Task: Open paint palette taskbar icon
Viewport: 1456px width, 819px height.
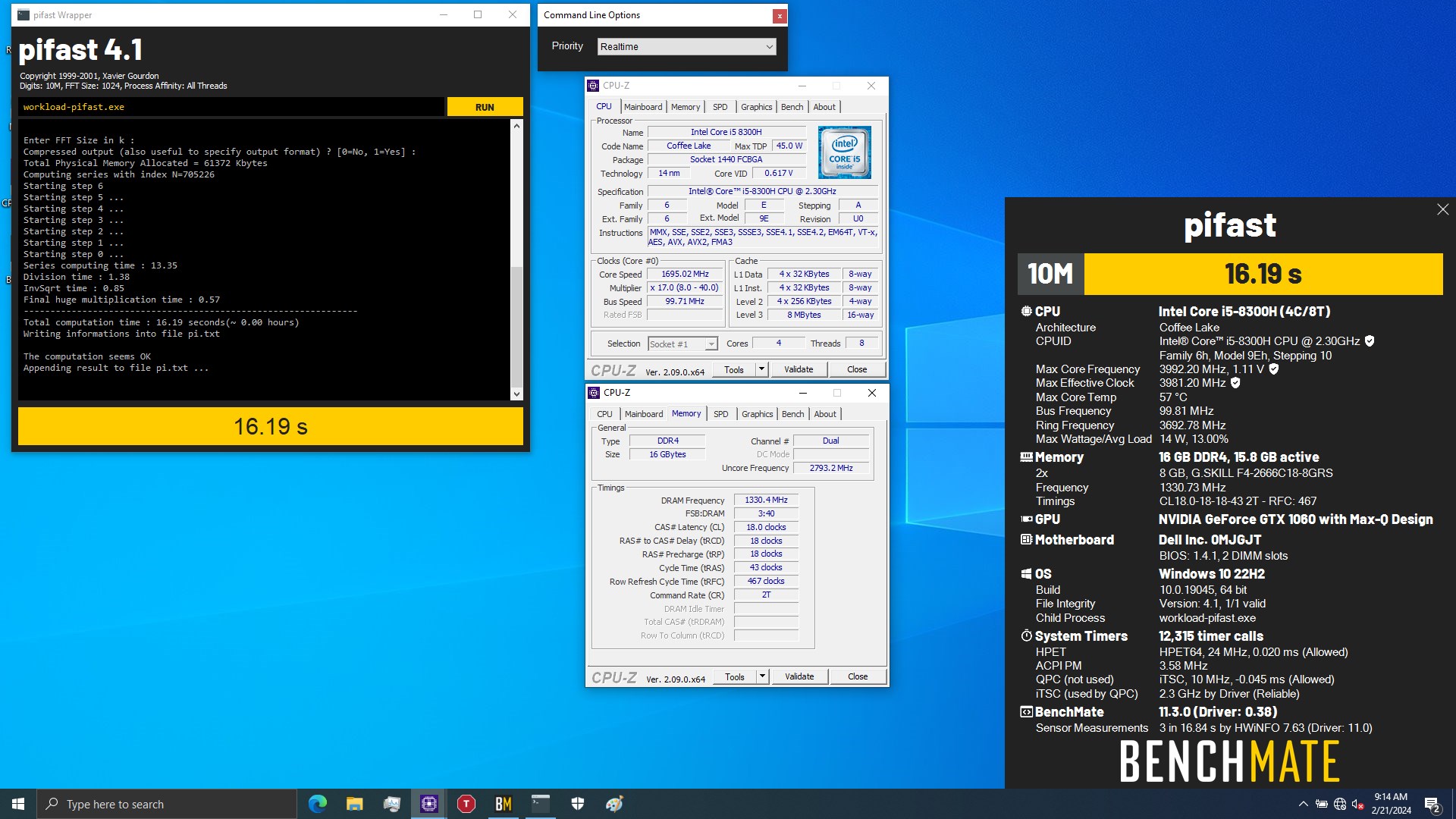Action: [614, 804]
